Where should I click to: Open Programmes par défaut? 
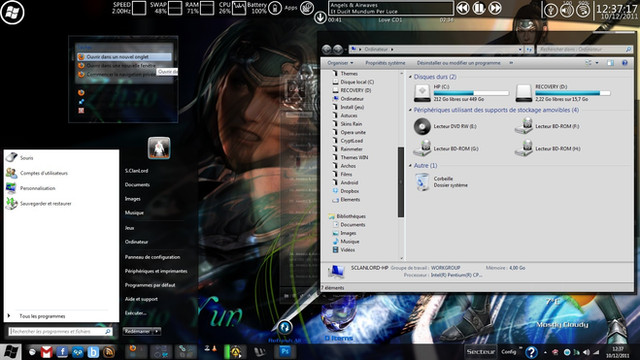coord(150,285)
